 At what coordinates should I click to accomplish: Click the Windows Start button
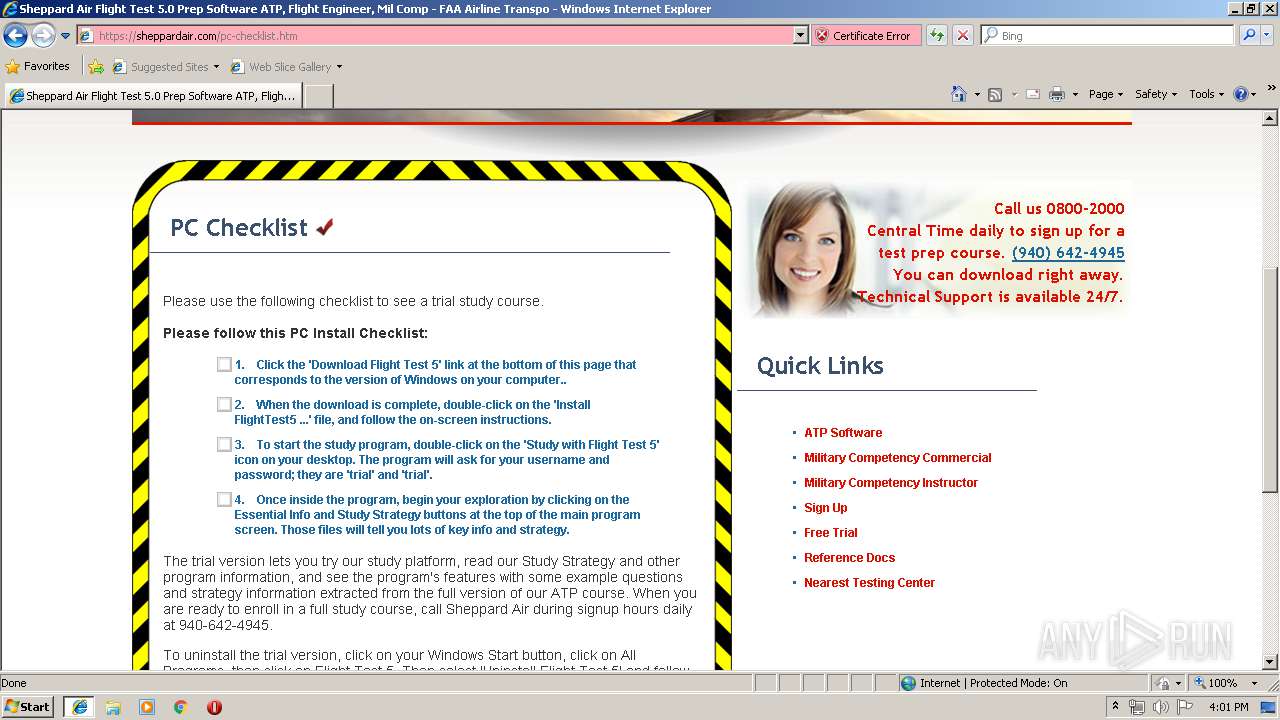28,707
